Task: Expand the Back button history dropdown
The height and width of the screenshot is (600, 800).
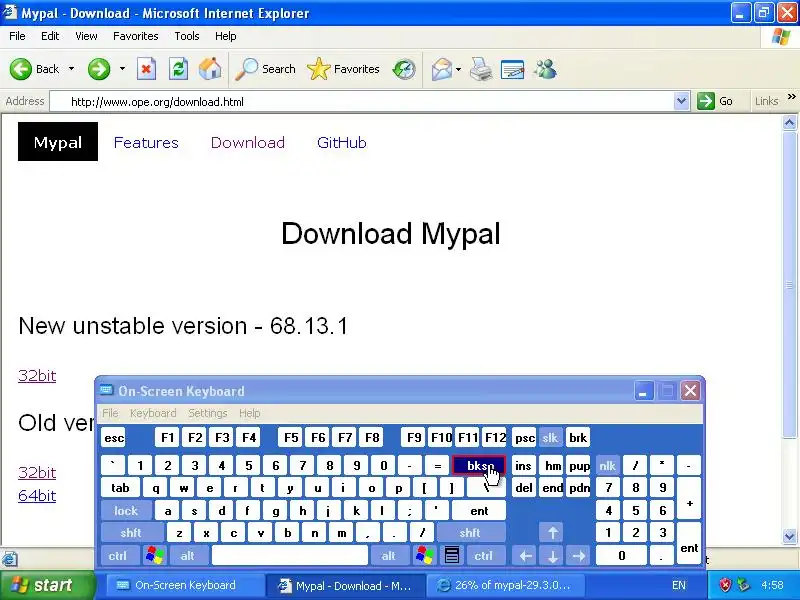Action: [x=71, y=69]
